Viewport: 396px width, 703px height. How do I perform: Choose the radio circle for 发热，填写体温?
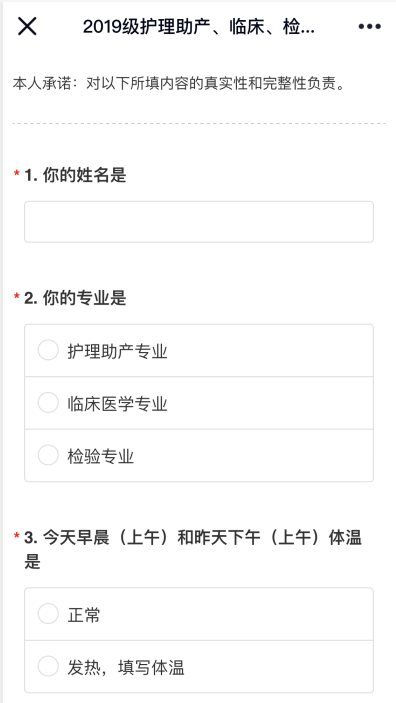tap(48, 666)
